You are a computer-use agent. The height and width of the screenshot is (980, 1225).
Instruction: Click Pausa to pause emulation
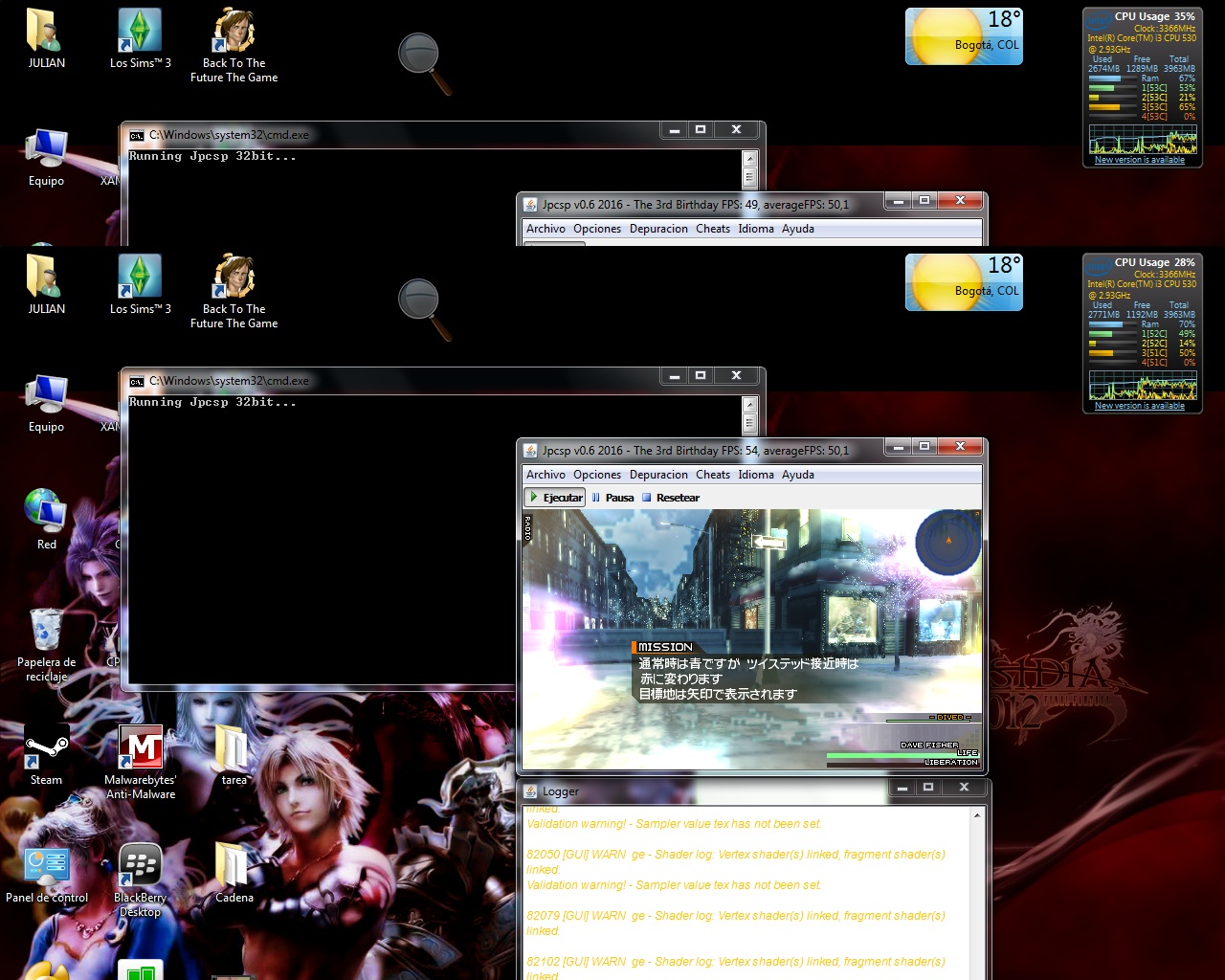pyautogui.click(x=612, y=498)
